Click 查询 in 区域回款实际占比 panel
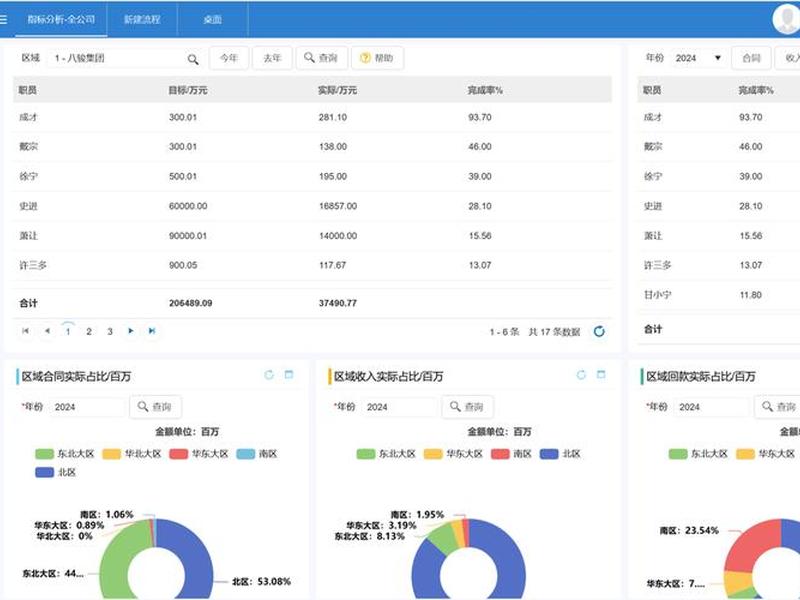 (778, 407)
